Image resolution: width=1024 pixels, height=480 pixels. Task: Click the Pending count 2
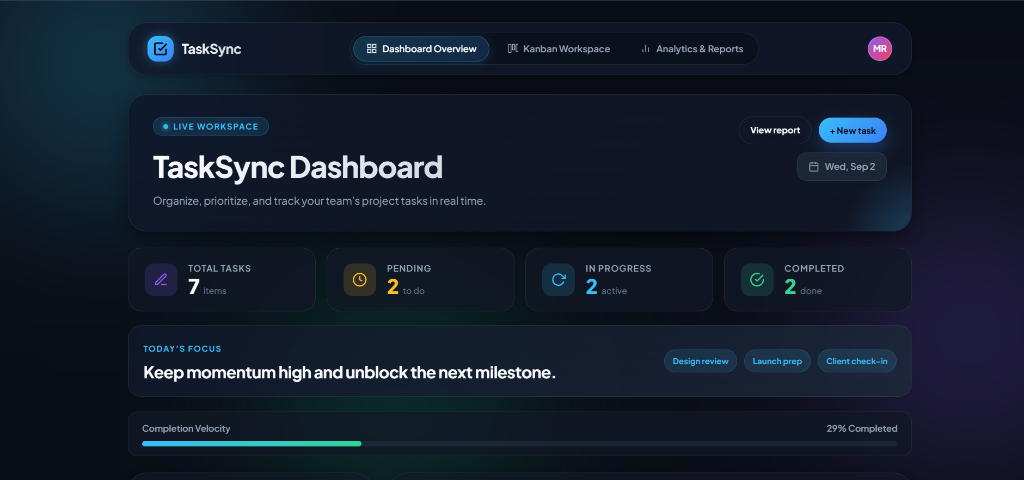(392, 287)
